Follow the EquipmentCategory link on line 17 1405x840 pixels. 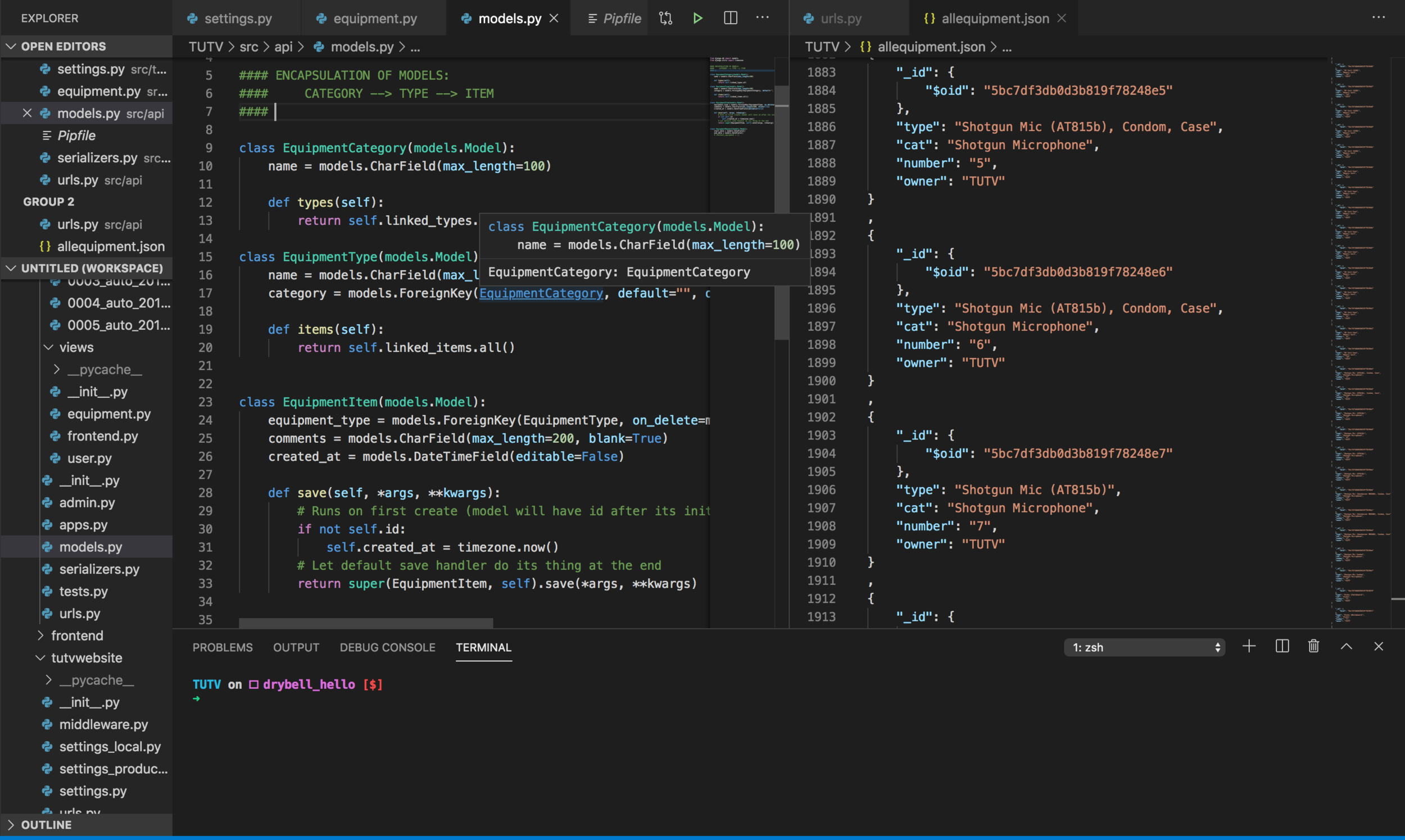coord(541,293)
